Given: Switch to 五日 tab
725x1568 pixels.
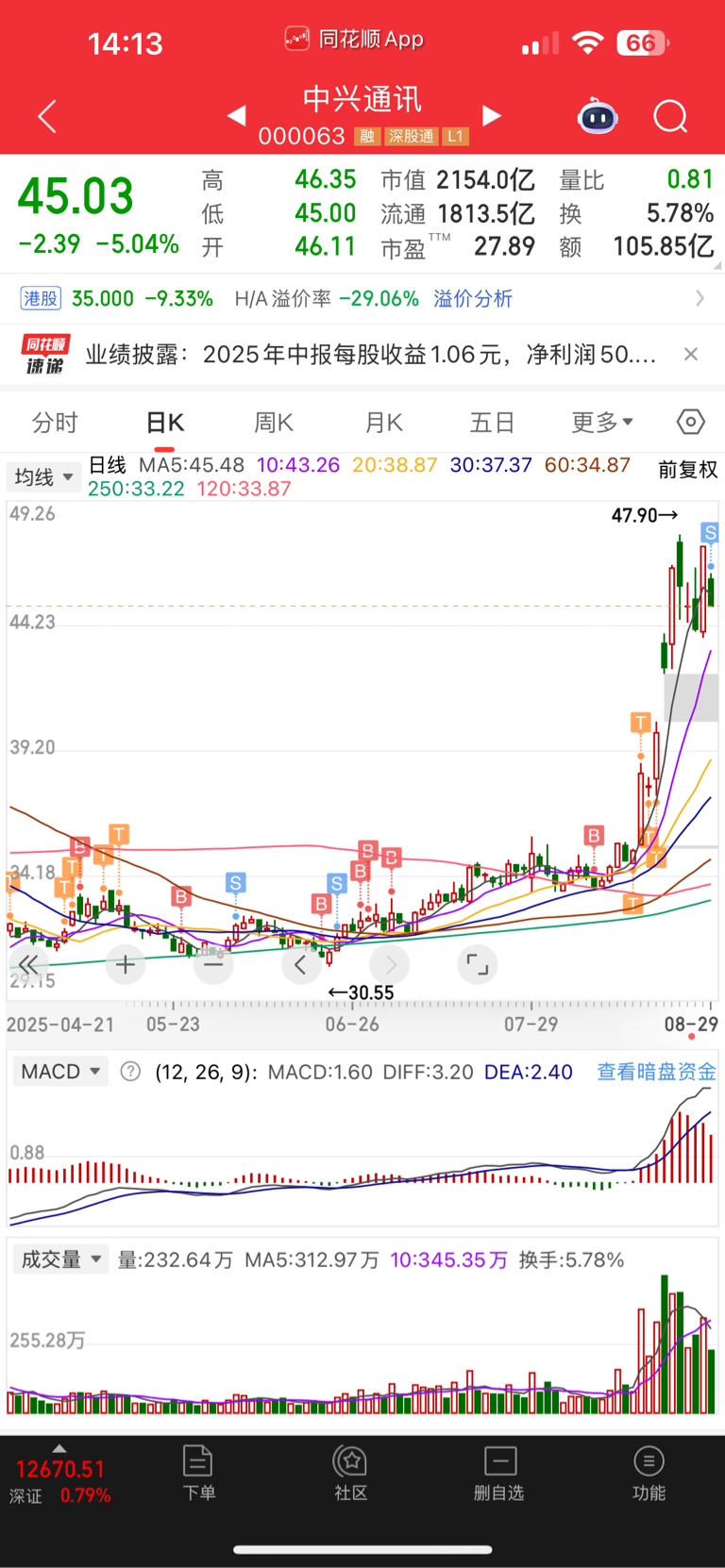Looking at the screenshot, I should (x=492, y=422).
